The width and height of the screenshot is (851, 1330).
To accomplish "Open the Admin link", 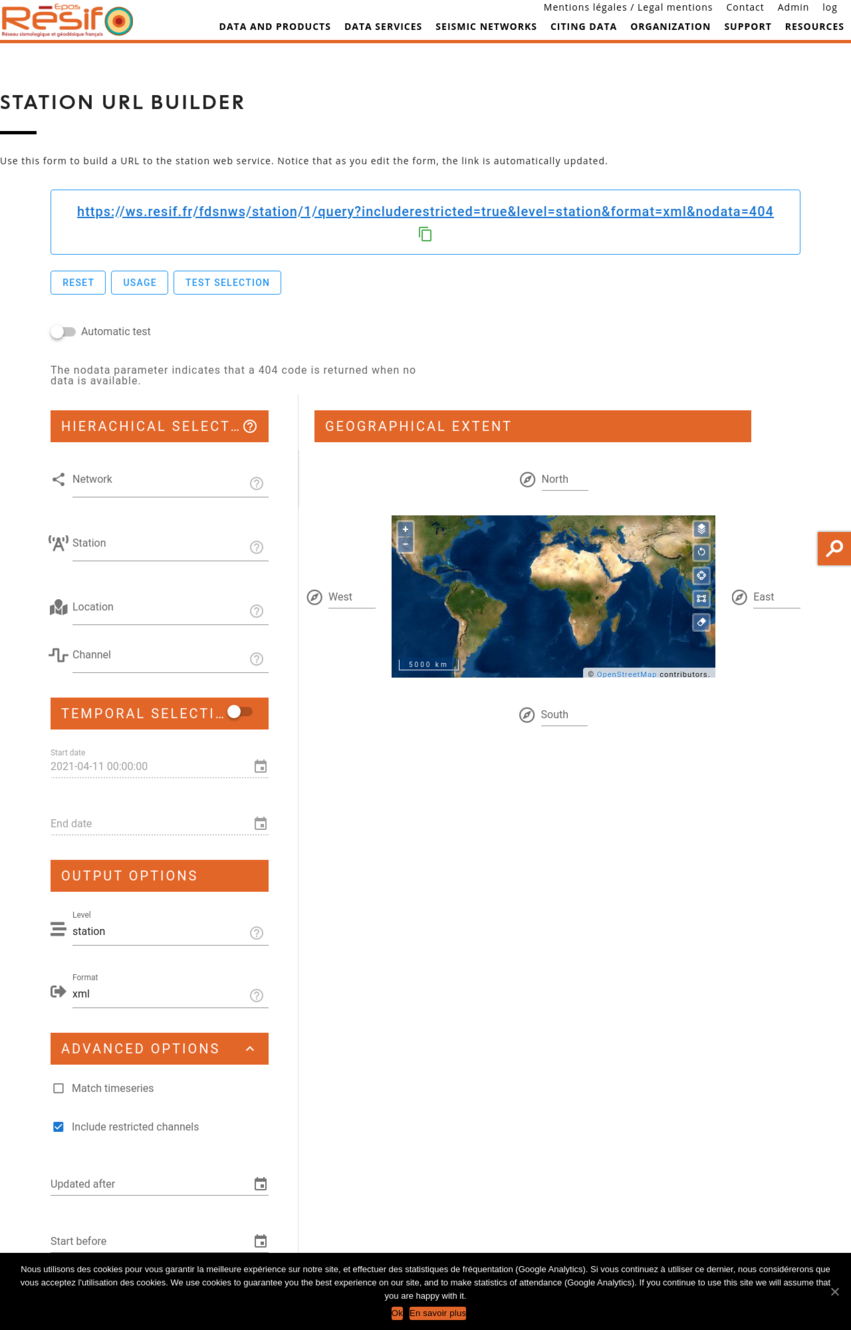I will pyautogui.click(x=793, y=7).
